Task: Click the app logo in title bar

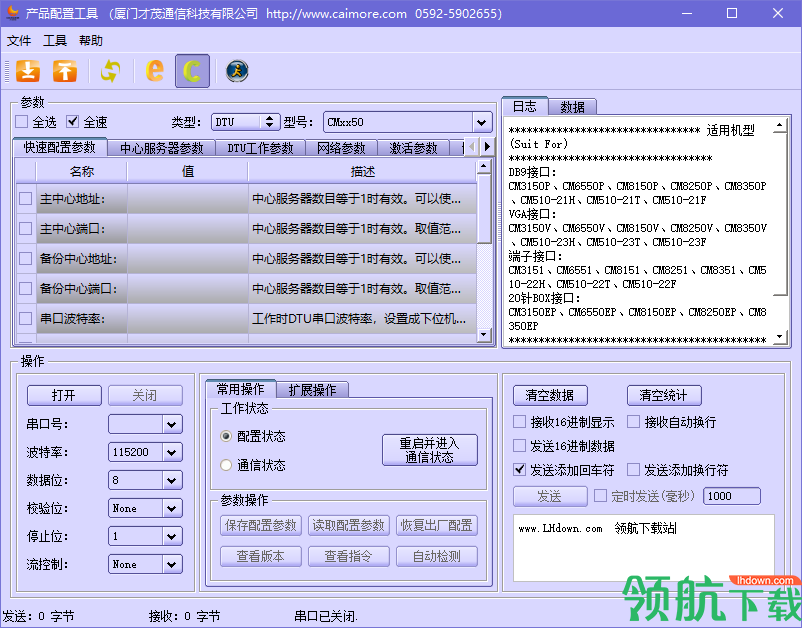Action: pos(12,13)
